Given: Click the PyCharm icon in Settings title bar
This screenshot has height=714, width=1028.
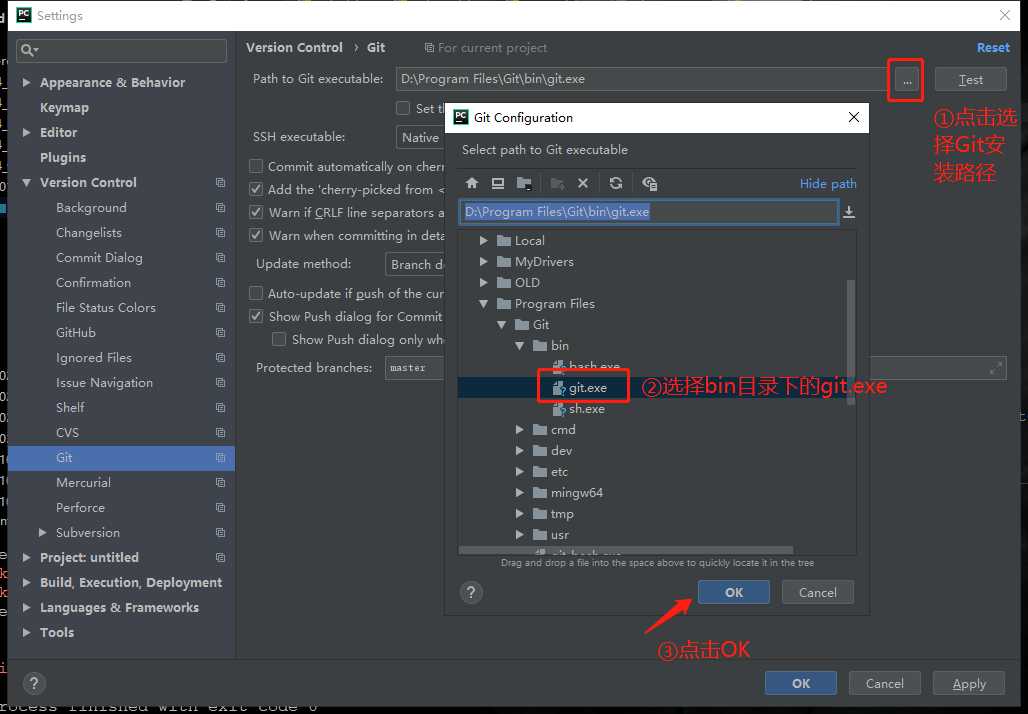Looking at the screenshot, I should point(24,15).
